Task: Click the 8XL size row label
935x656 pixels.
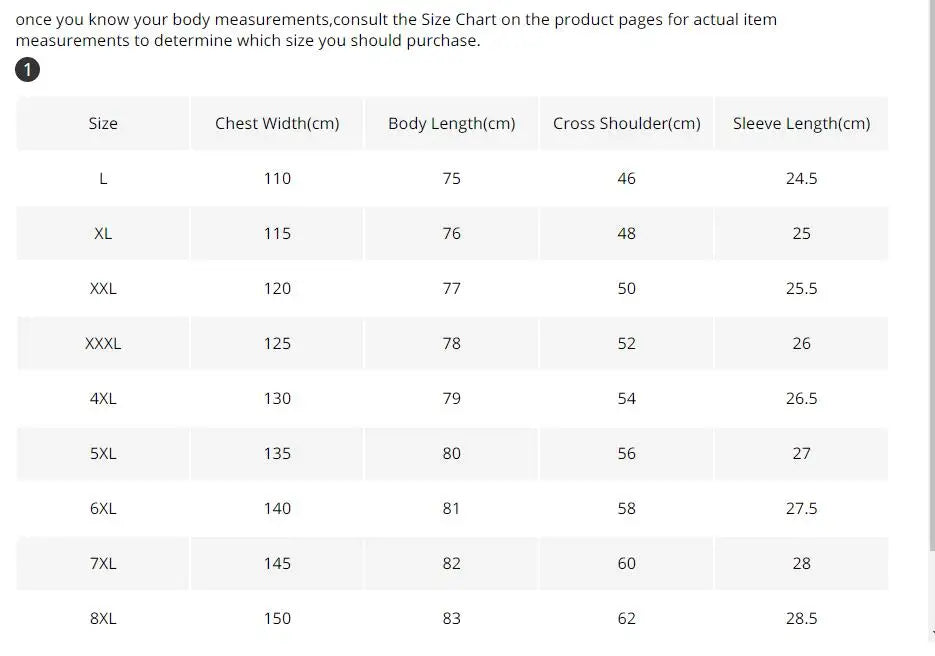Action: pyautogui.click(x=103, y=619)
